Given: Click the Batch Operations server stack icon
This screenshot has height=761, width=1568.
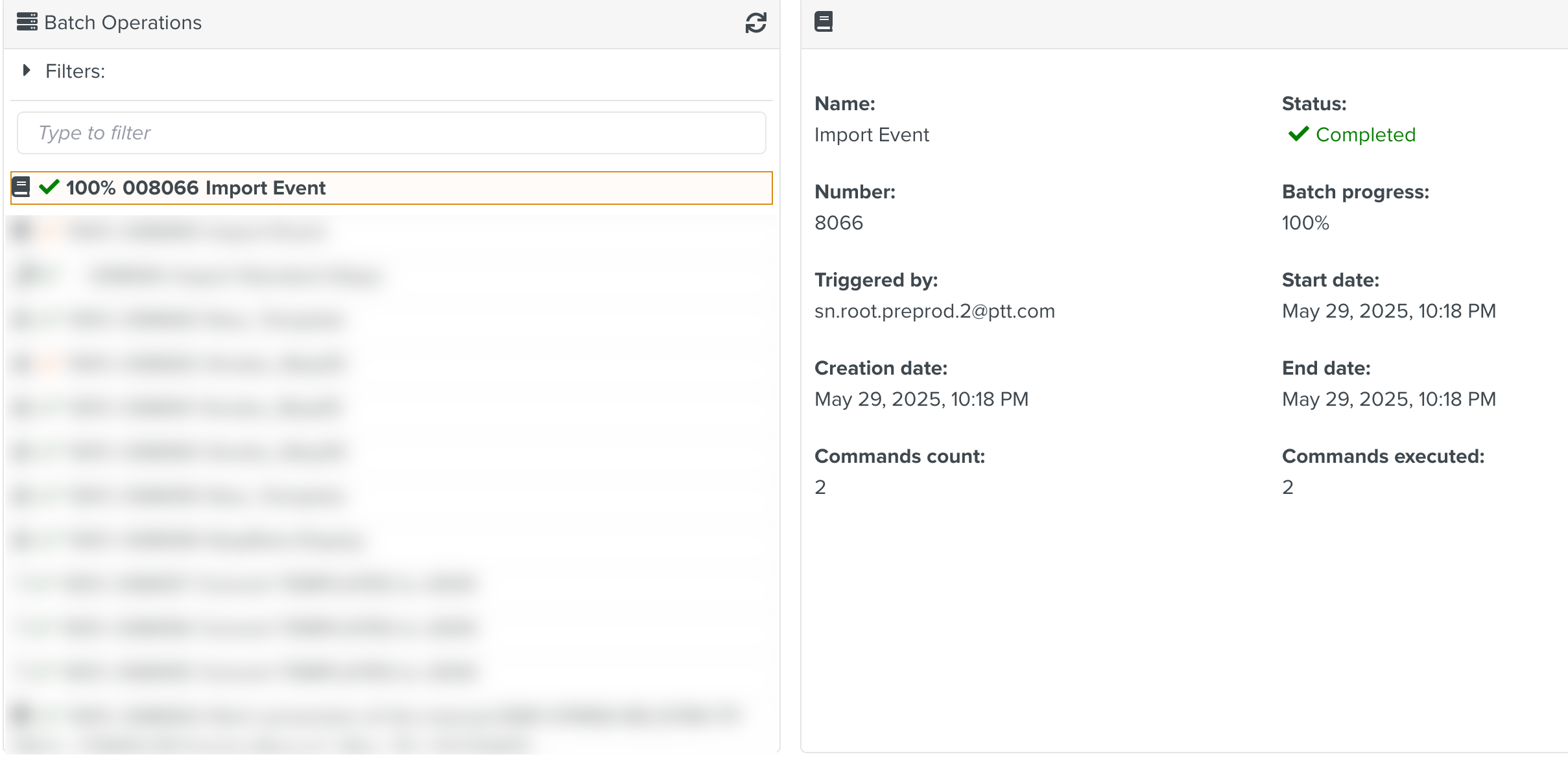Looking at the screenshot, I should coord(27,22).
